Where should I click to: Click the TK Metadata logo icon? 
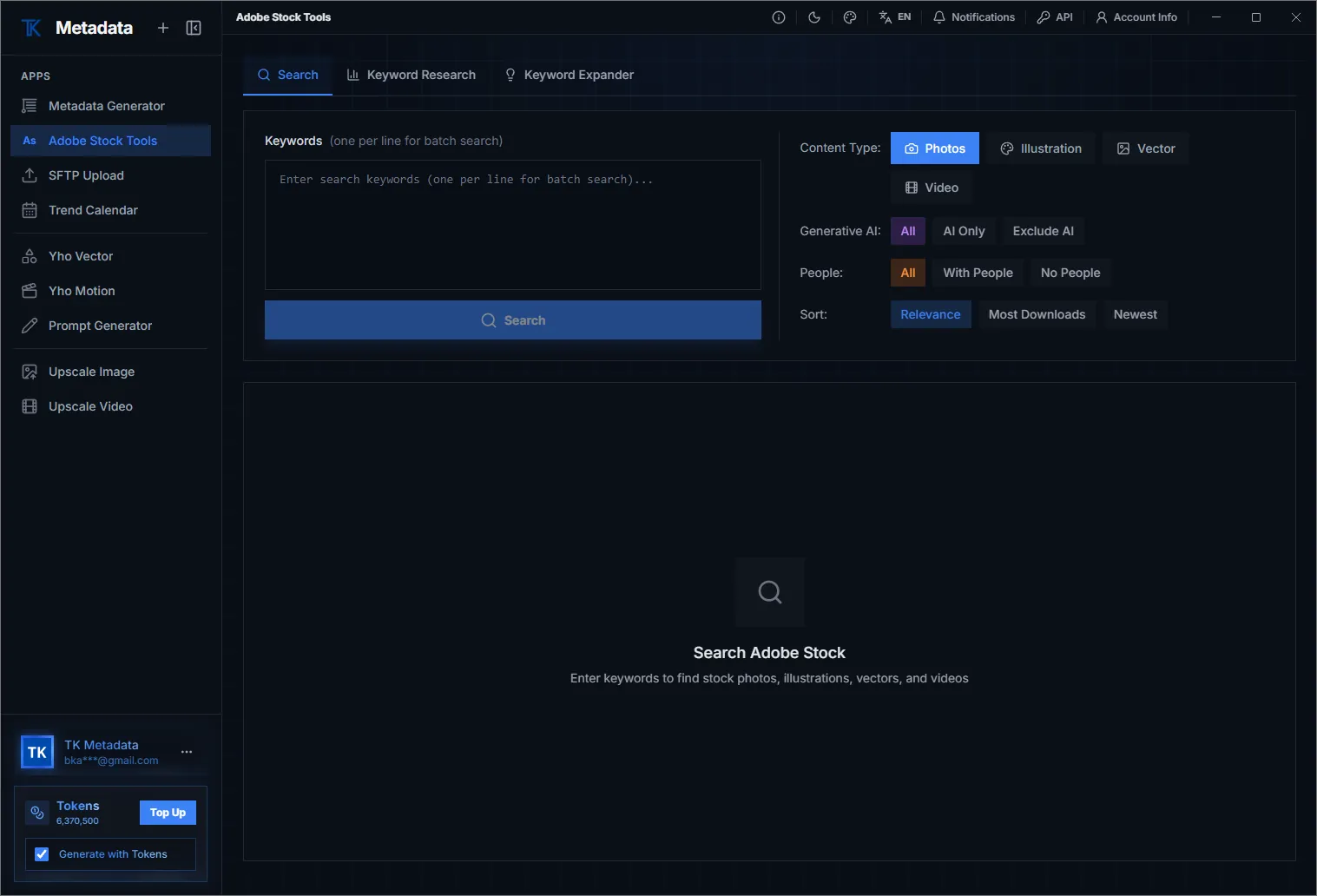pos(31,28)
